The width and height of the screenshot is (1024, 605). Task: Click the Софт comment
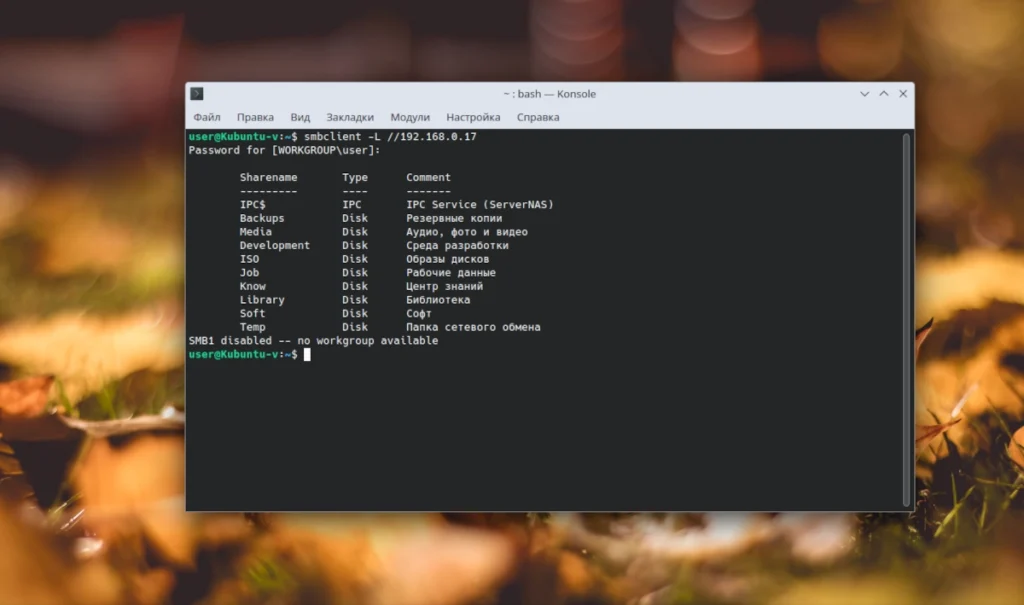point(419,314)
